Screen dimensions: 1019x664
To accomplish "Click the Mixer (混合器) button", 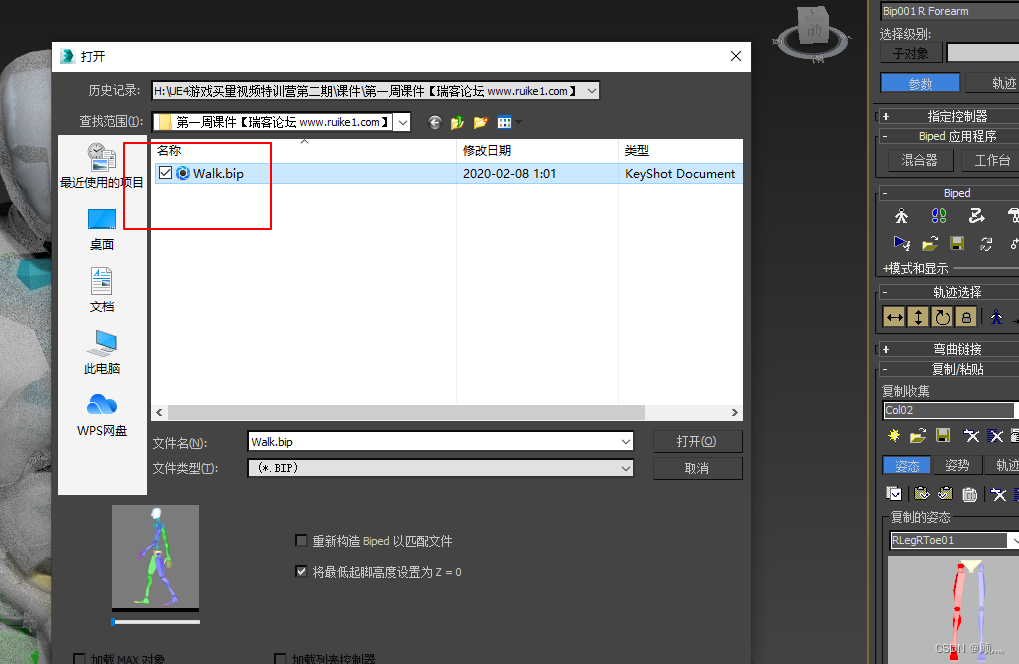I will pyautogui.click(x=920, y=160).
